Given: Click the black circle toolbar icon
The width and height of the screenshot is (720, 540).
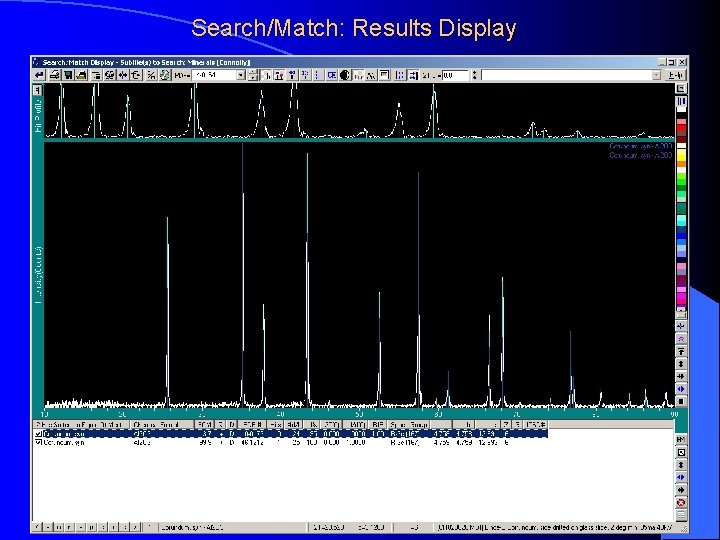Looking at the screenshot, I should pos(345,75).
